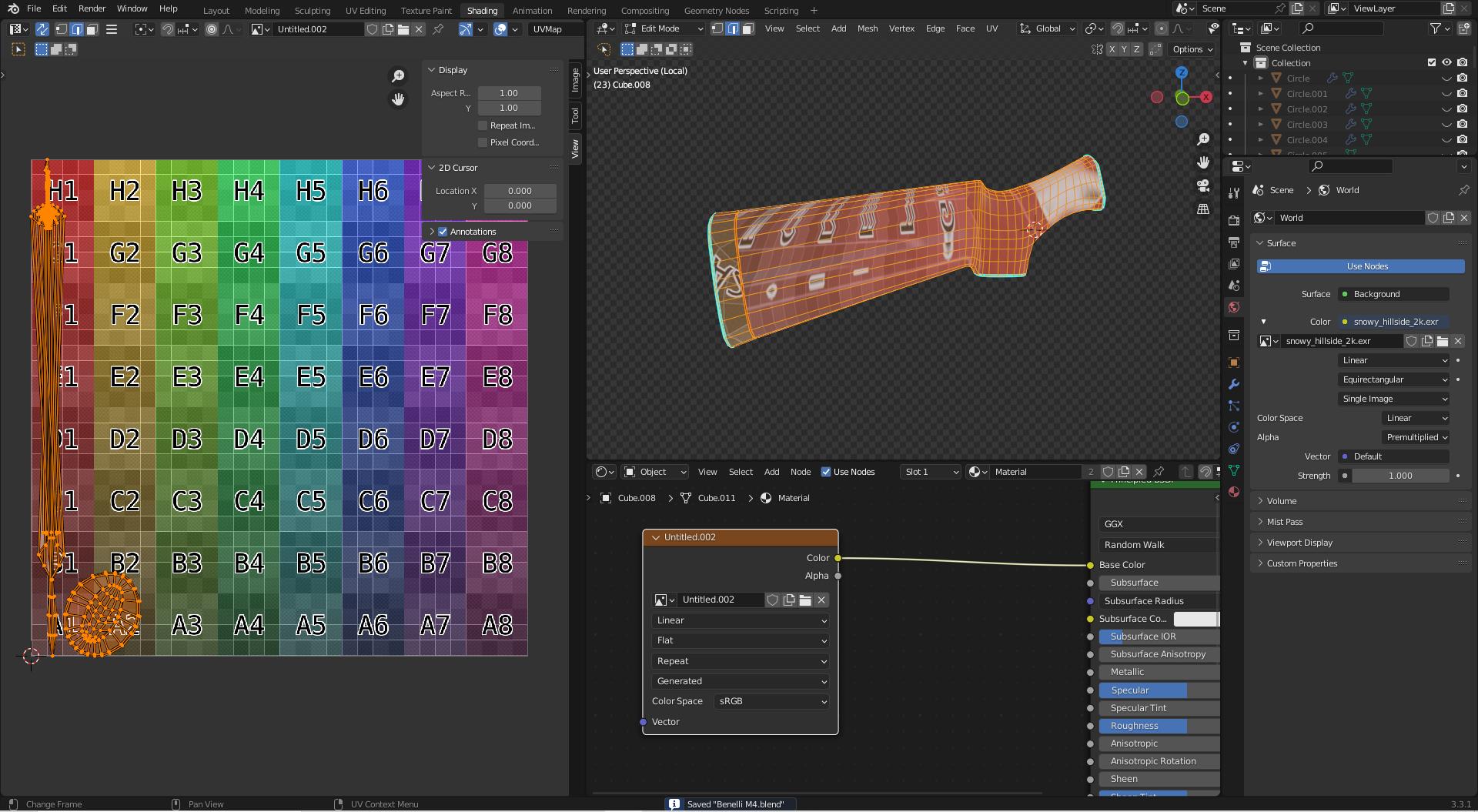Toggle the Annotations checkbox

coord(443,232)
